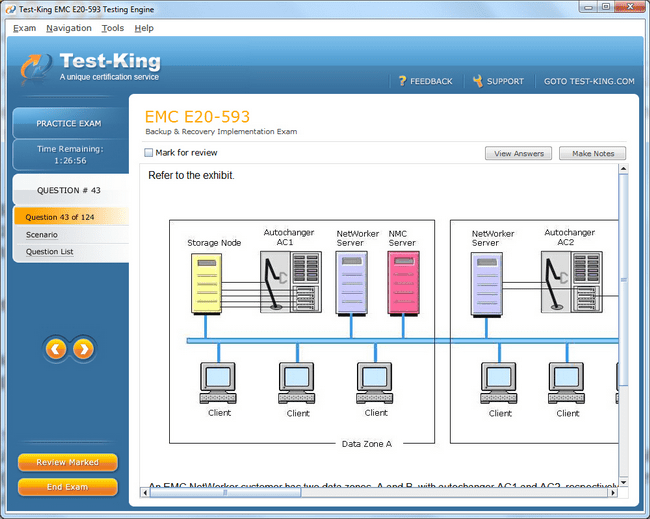This screenshot has width=650, height=519.
Task: Click the client computer under Autochanger AC2
Action: [566, 383]
